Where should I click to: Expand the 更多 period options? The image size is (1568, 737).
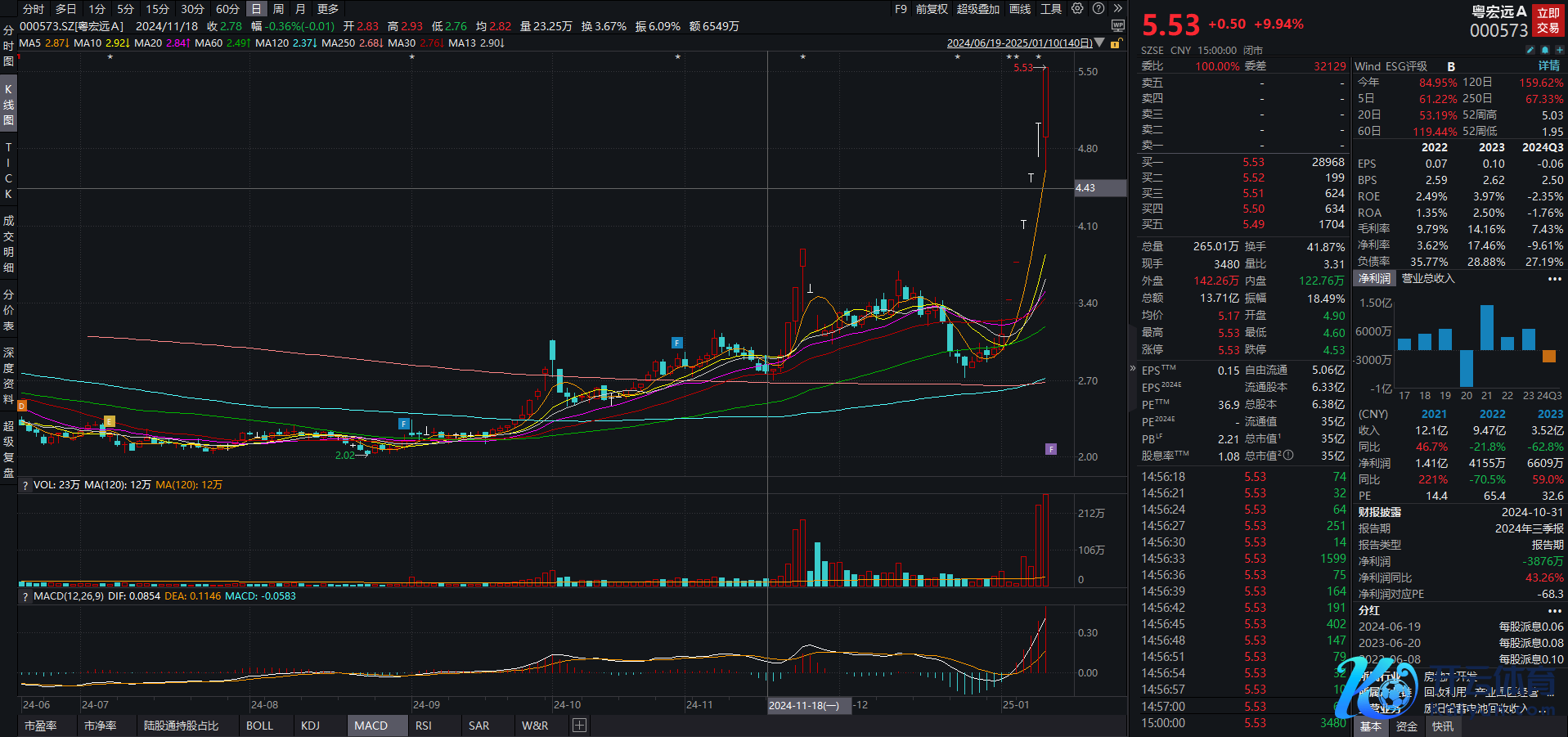click(327, 9)
